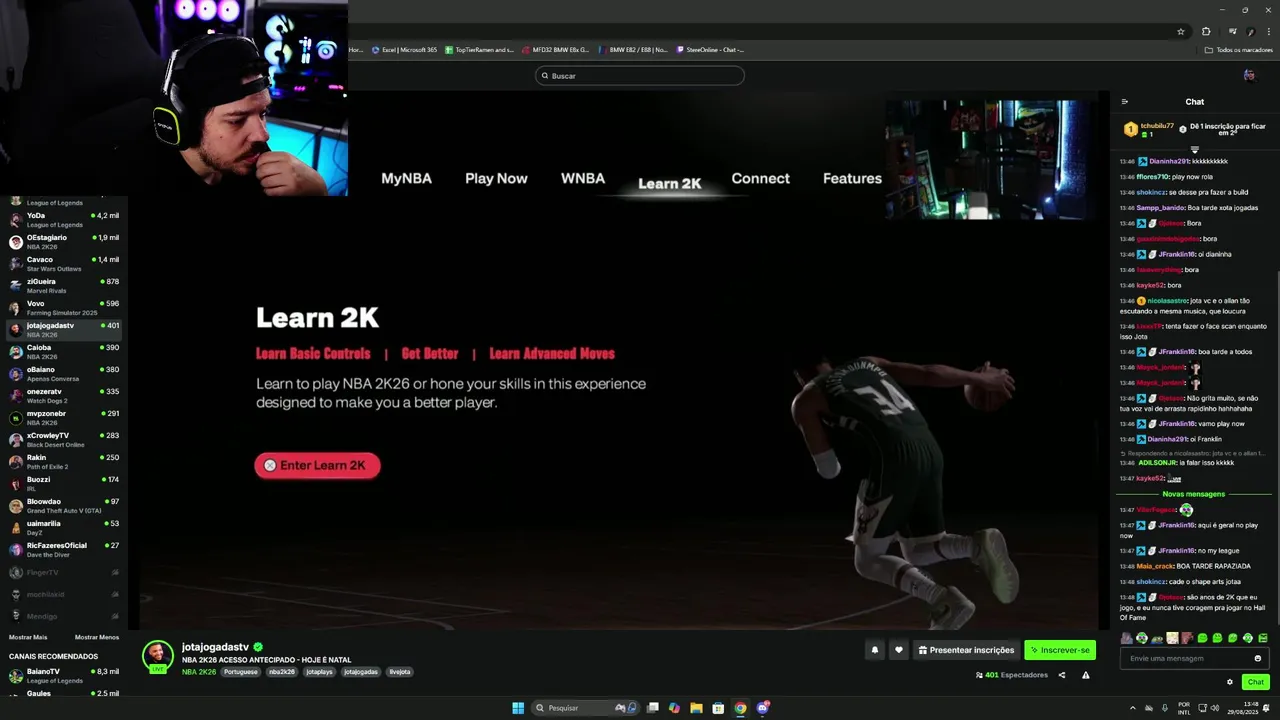
Task: Open the Excel Microsoft 365 bookmark
Action: 404,49
